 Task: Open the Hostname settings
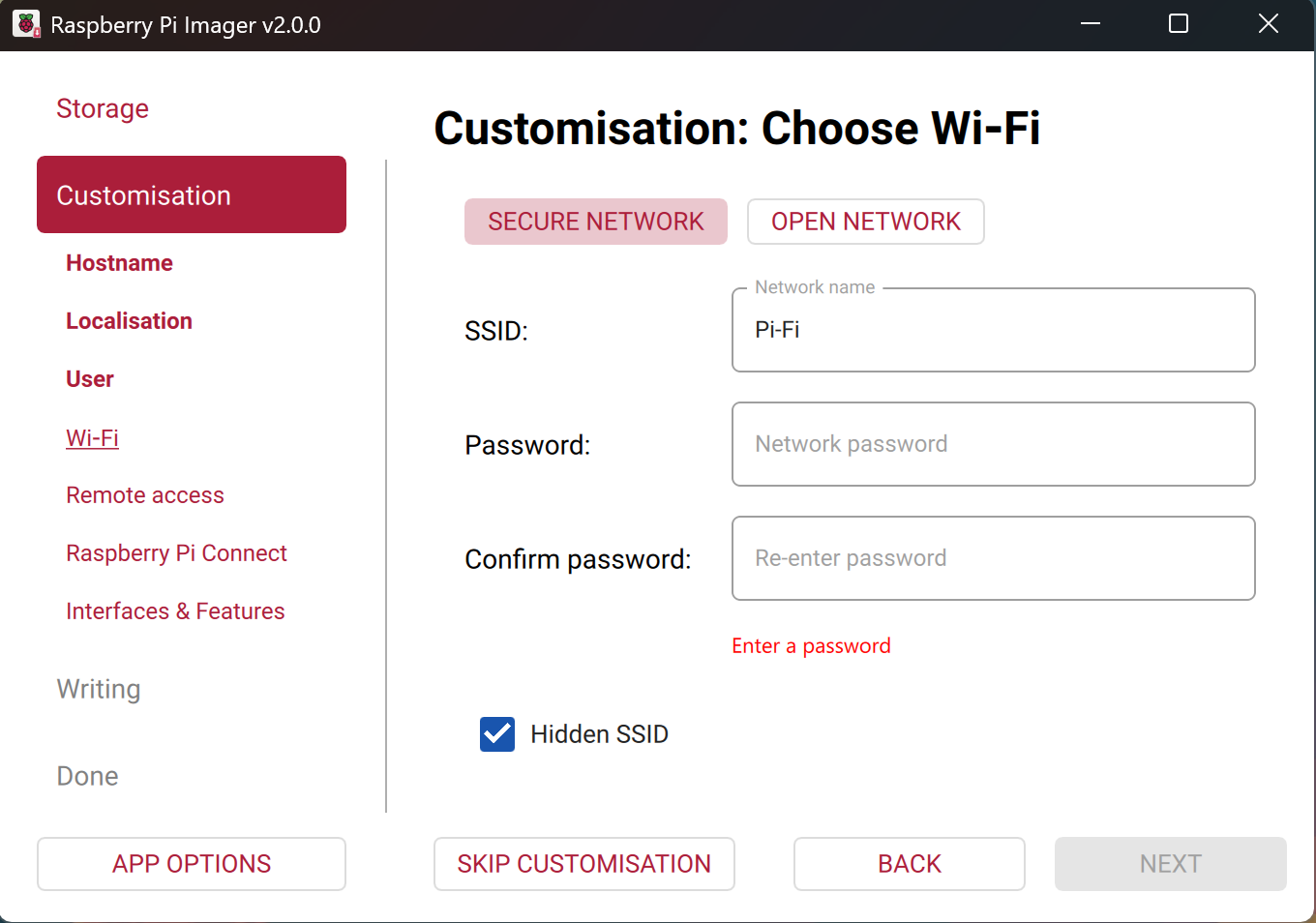(x=119, y=262)
